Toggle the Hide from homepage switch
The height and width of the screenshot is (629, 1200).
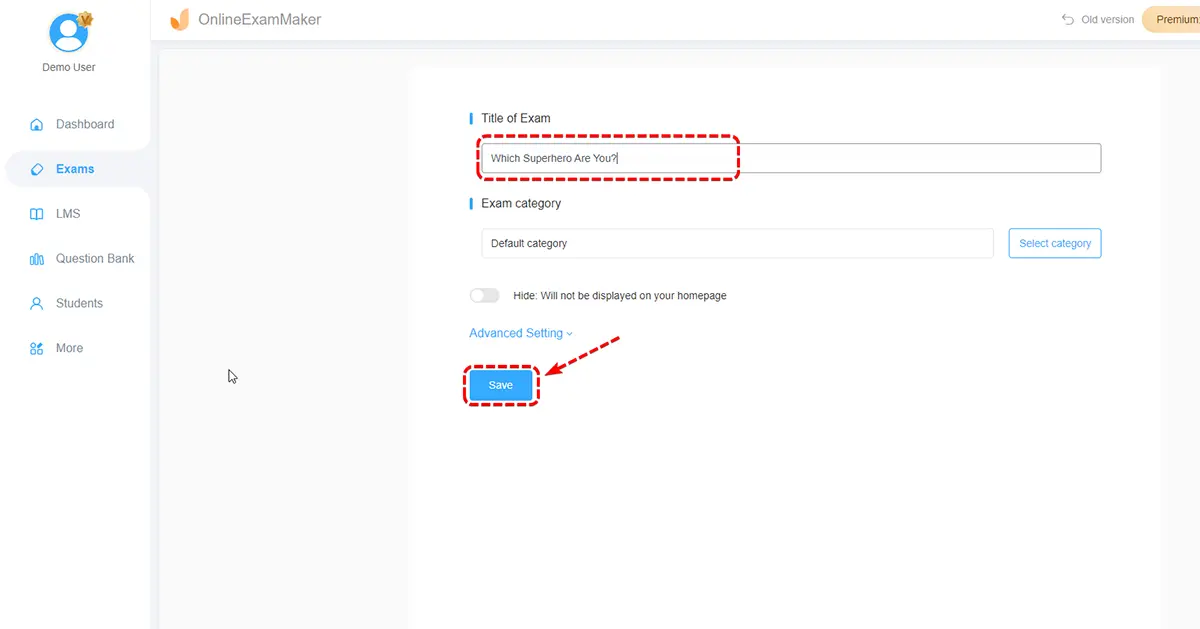tap(484, 296)
